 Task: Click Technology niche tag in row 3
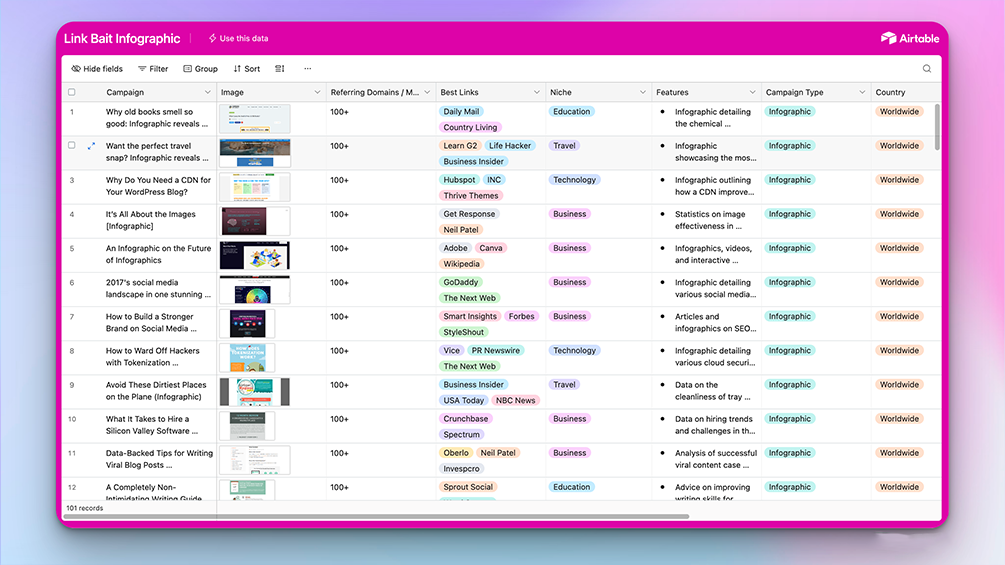(x=574, y=180)
